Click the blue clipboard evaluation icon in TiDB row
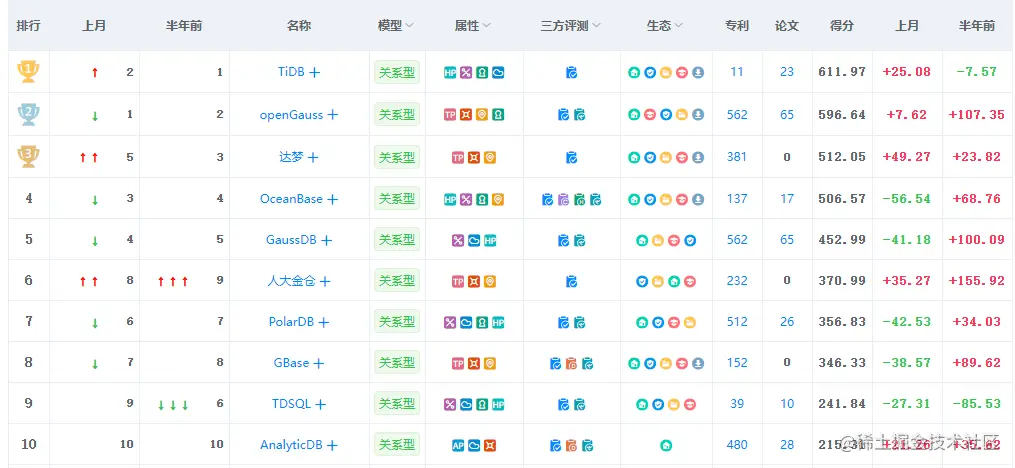 click(x=571, y=72)
